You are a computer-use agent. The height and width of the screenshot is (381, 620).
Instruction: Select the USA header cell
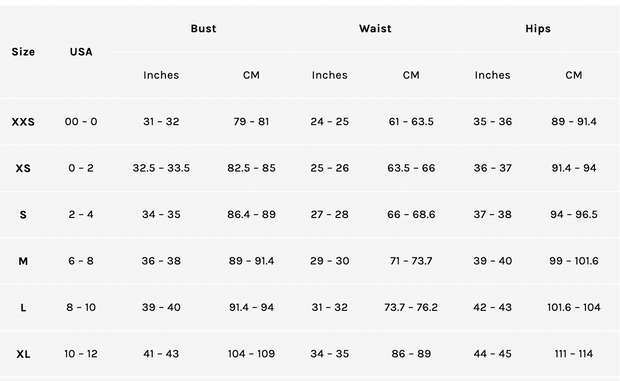(81, 52)
